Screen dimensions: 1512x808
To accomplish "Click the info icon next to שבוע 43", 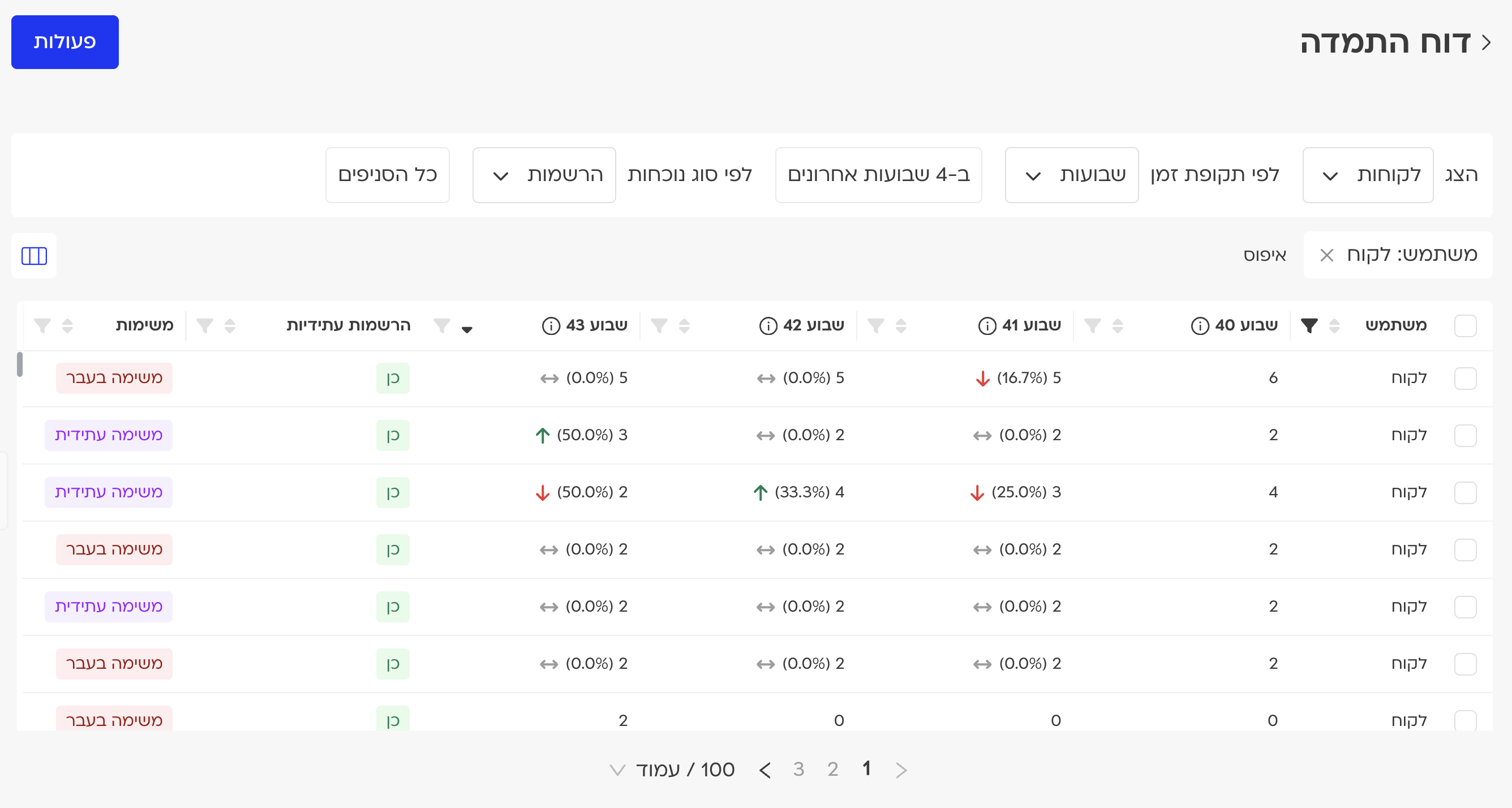I will click(551, 326).
